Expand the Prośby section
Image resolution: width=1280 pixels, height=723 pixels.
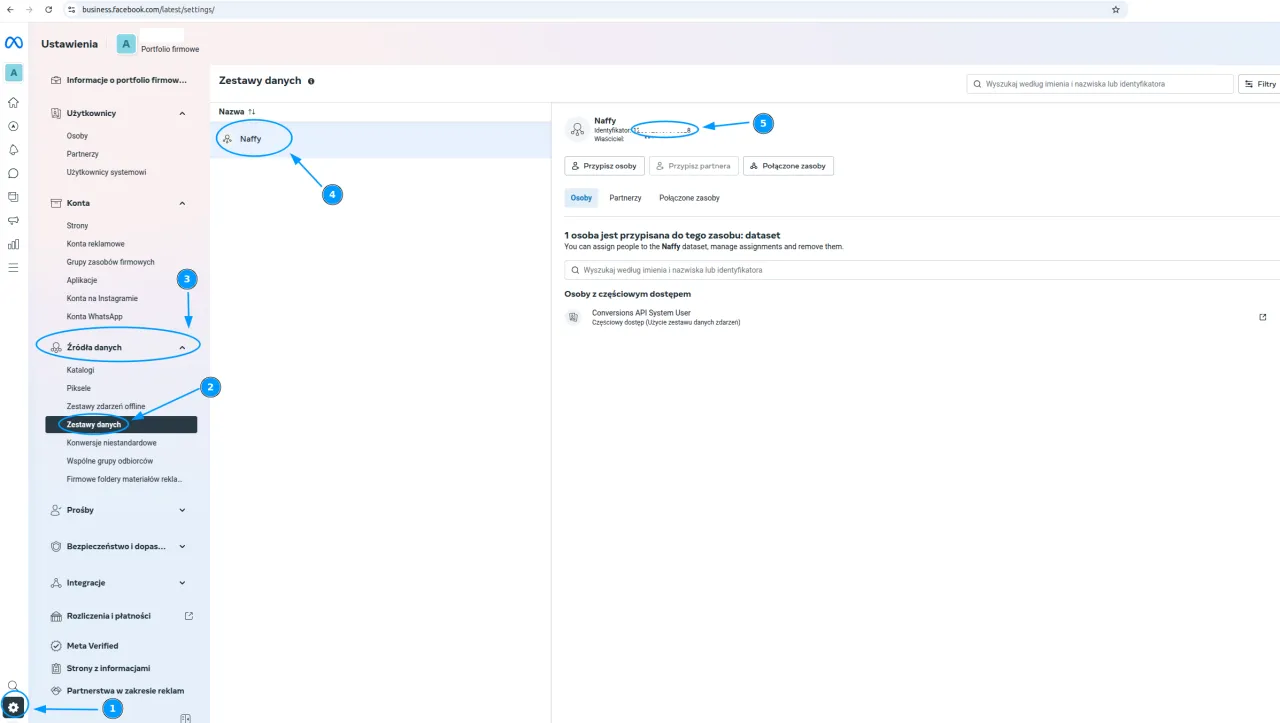[x=182, y=510]
